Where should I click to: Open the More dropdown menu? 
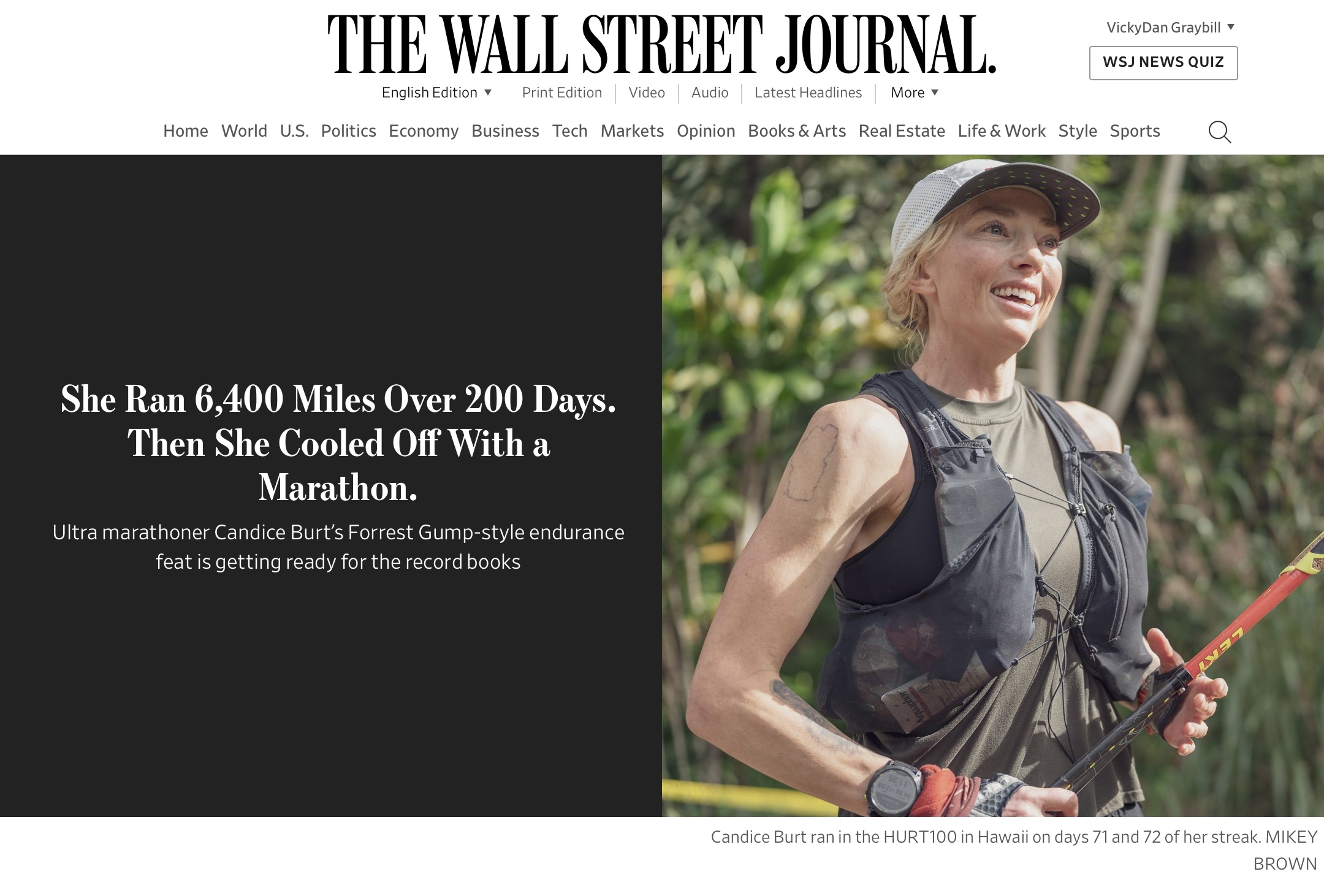[x=915, y=93]
